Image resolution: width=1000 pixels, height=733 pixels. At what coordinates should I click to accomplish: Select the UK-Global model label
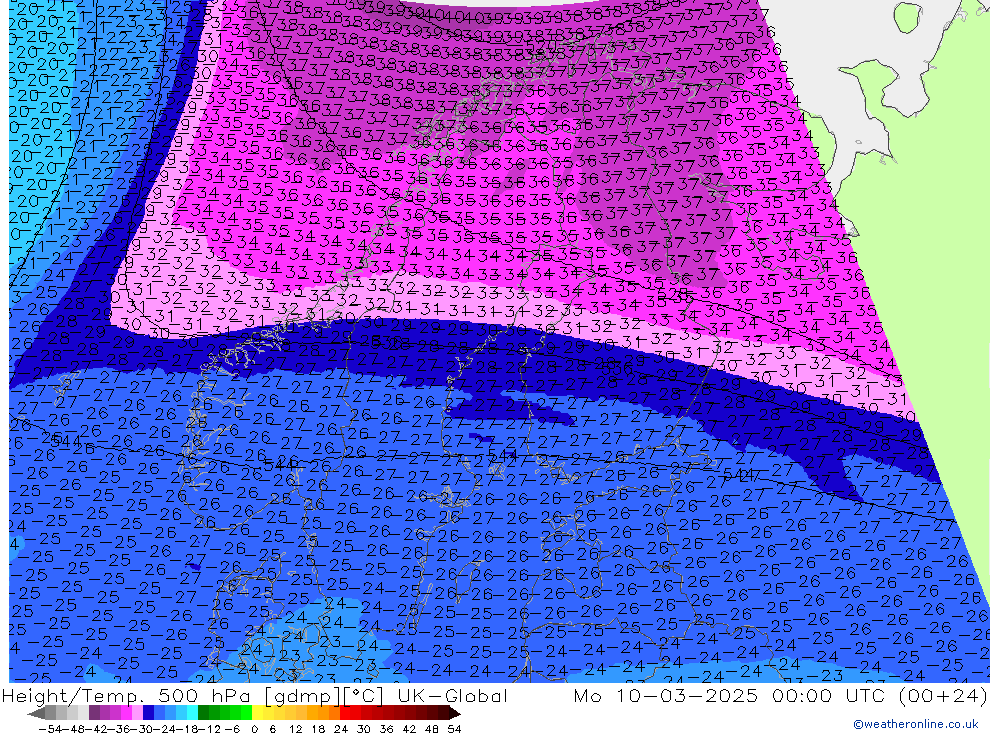point(452,695)
